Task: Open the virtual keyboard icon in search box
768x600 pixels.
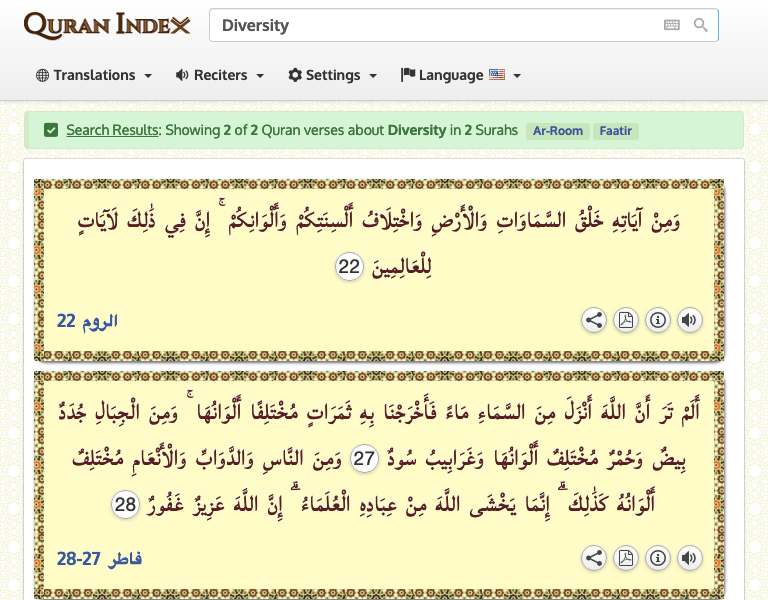Action: click(671, 25)
